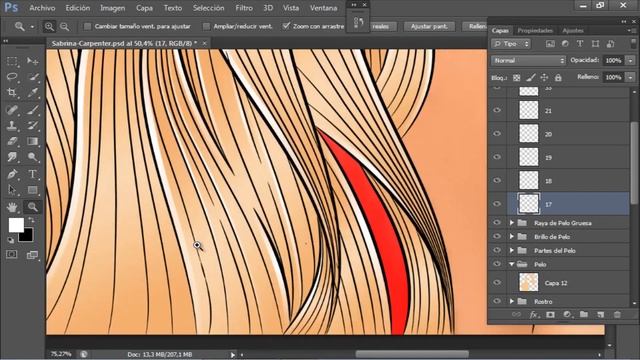Screen dimensions: 640x360
Task: Toggle Quick Mask mode icon
Action: 11,255
